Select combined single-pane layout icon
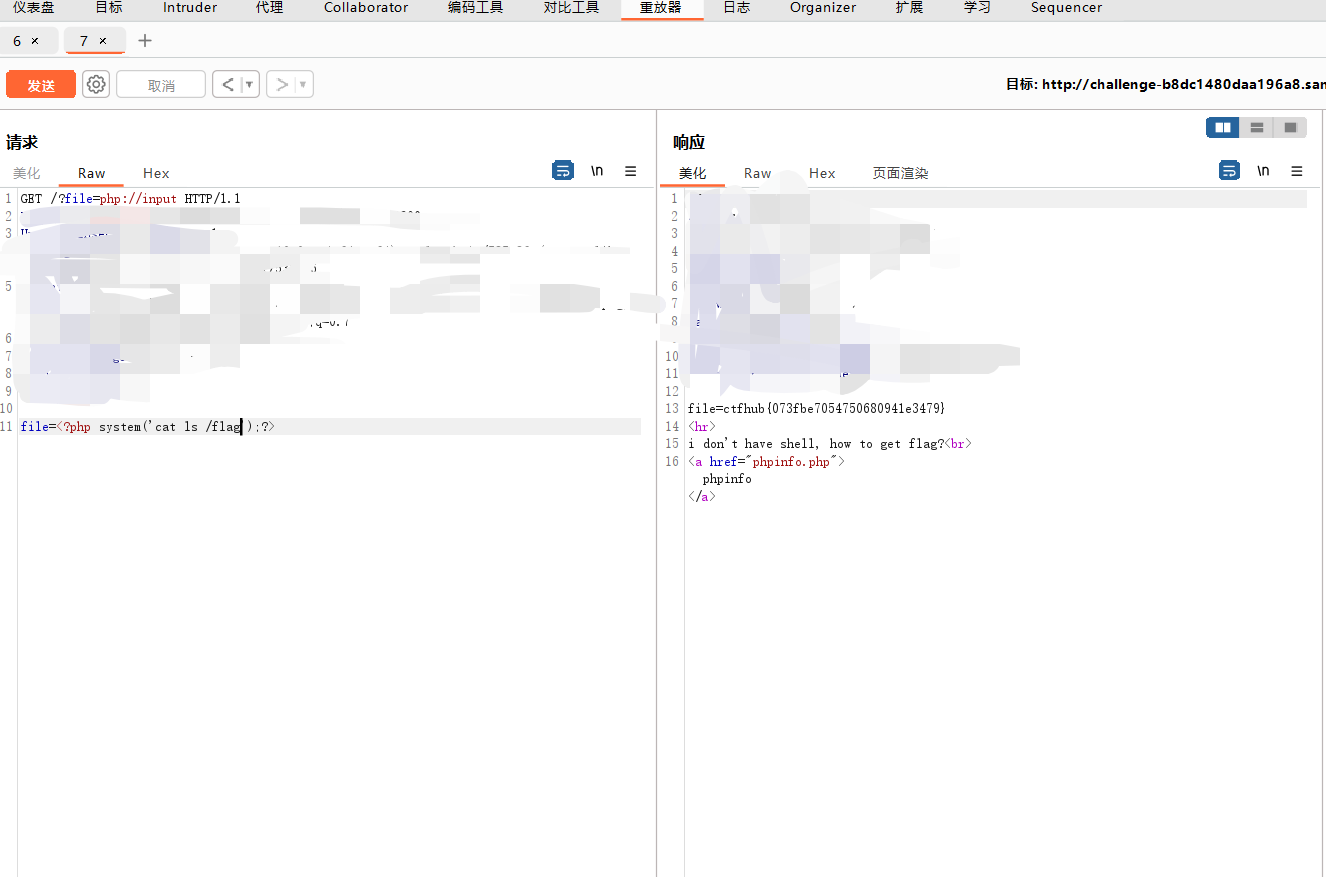This screenshot has width=1326, height=877. point(1290,127)
